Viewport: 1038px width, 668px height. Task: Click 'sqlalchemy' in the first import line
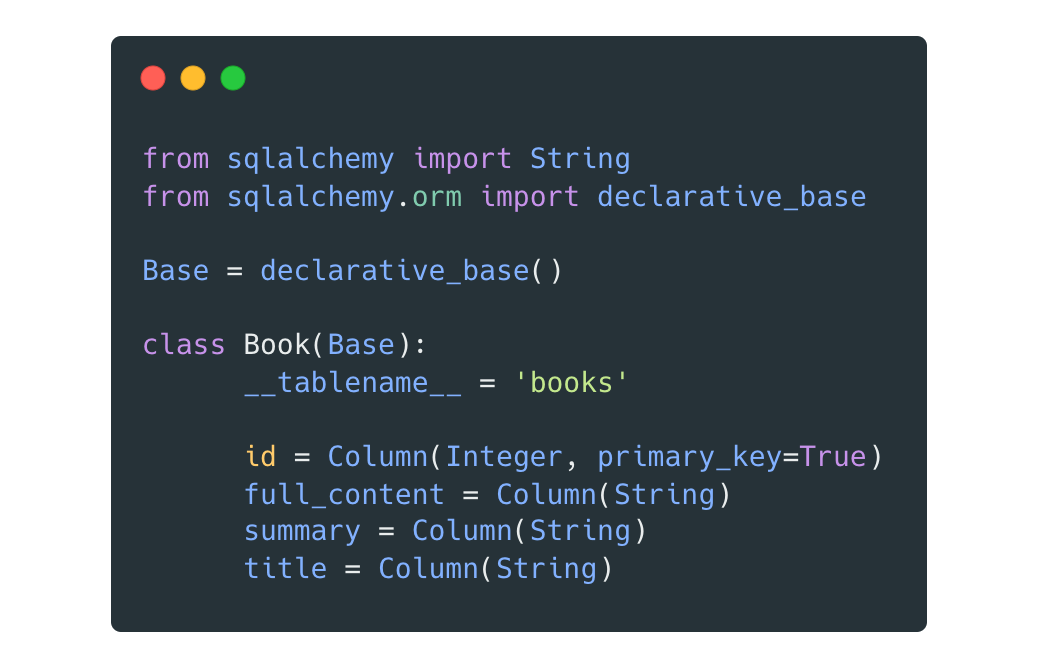pos(310,159)
